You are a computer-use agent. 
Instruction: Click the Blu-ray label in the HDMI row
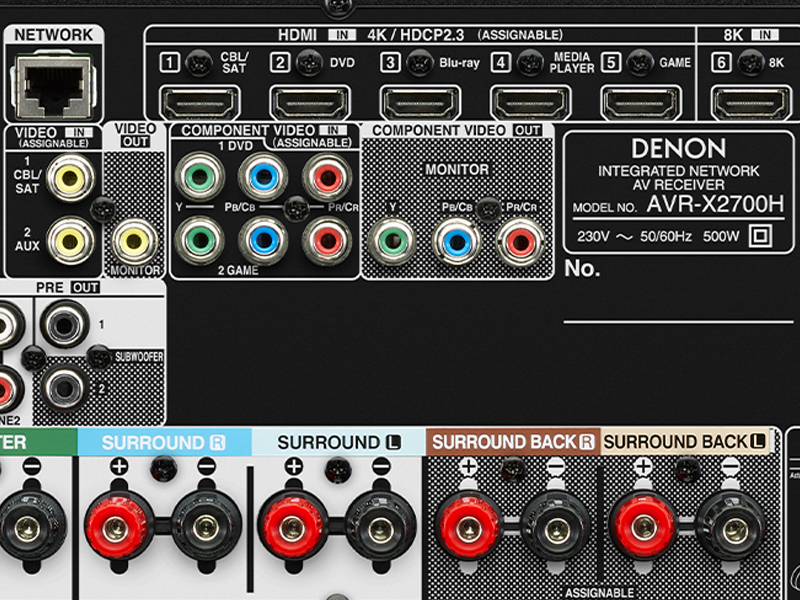point(459,63)
